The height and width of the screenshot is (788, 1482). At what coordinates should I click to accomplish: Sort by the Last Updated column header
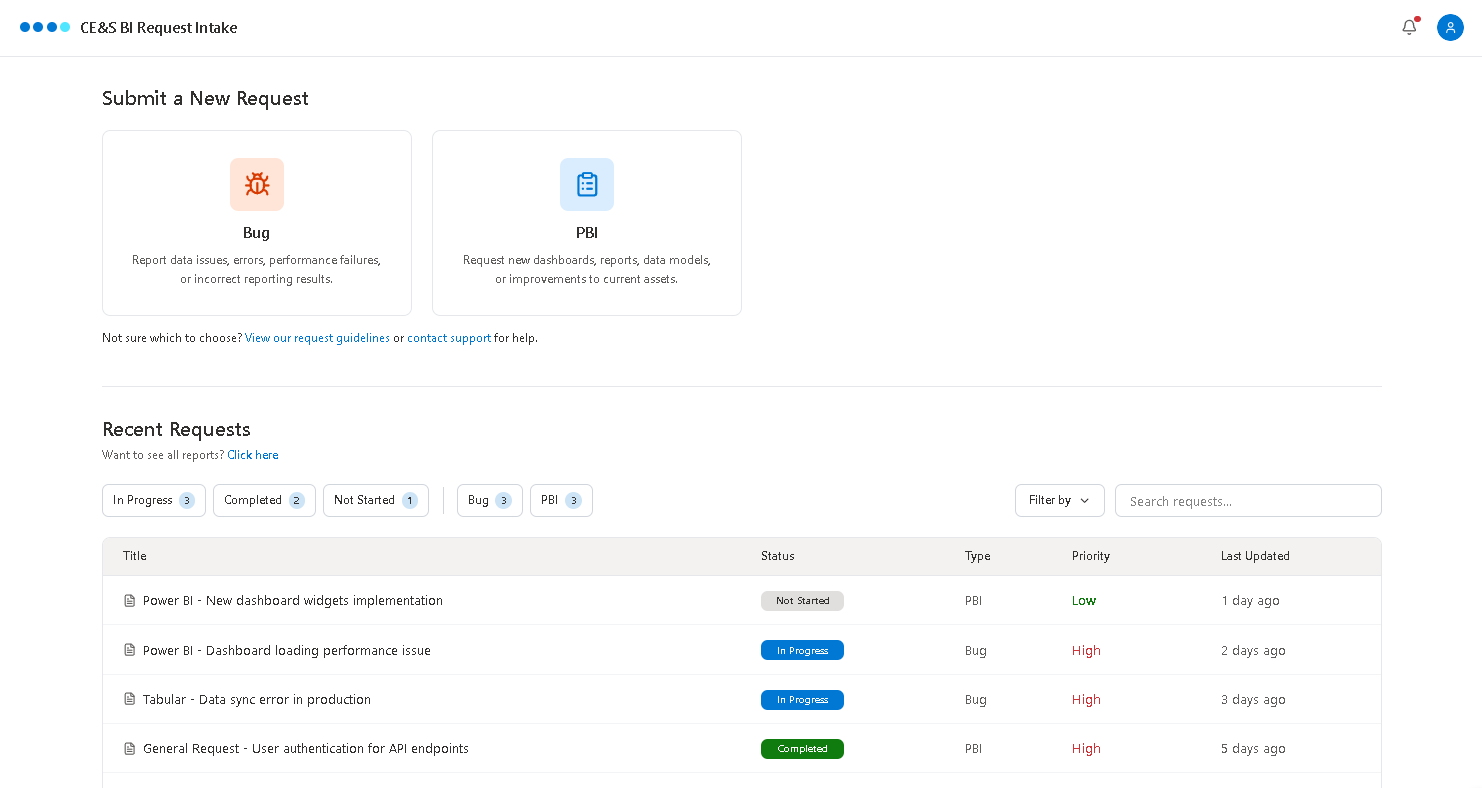(x=1255, y=556)
